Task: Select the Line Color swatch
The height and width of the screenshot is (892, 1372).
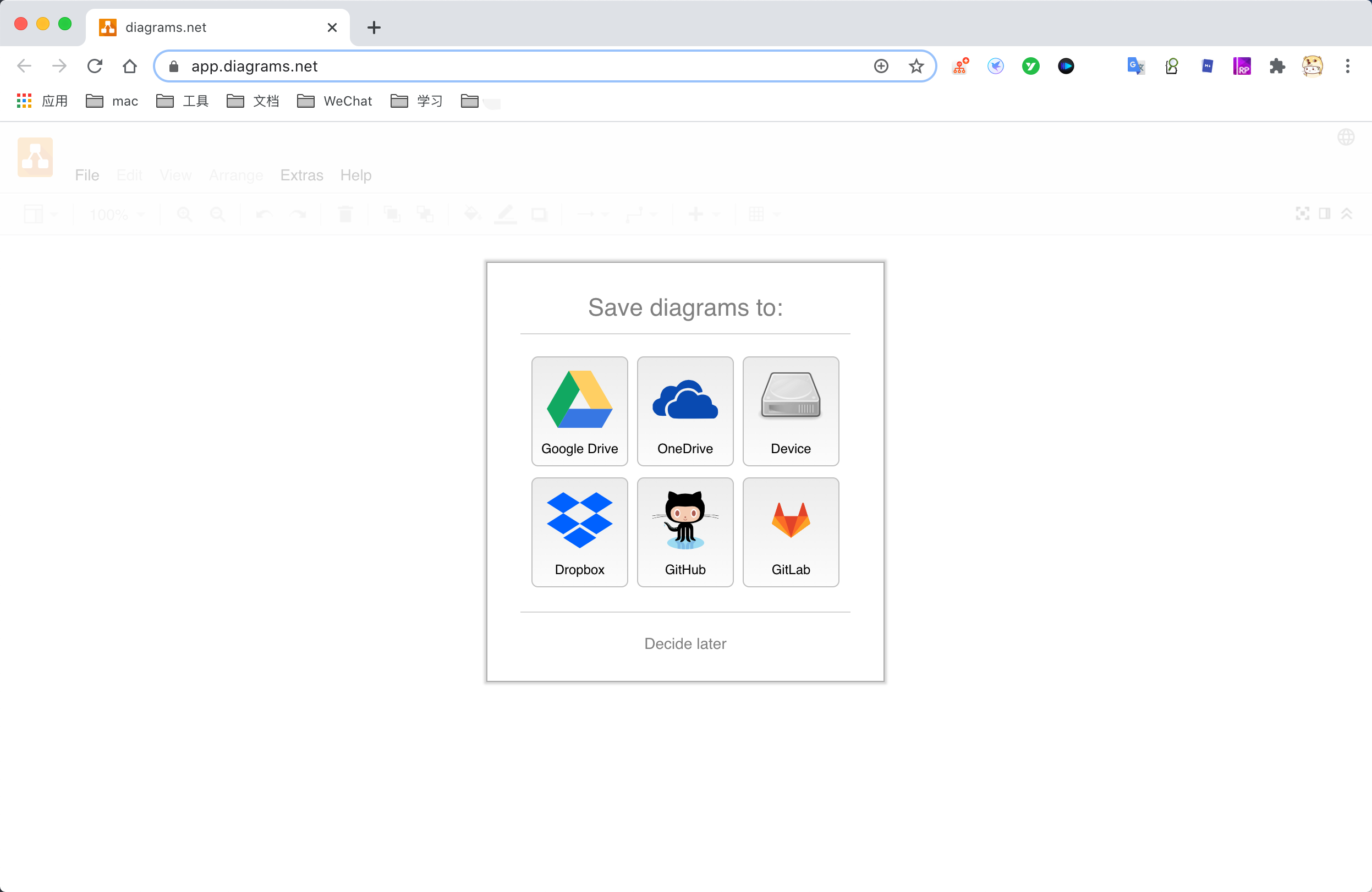Action: click(506, 214)
